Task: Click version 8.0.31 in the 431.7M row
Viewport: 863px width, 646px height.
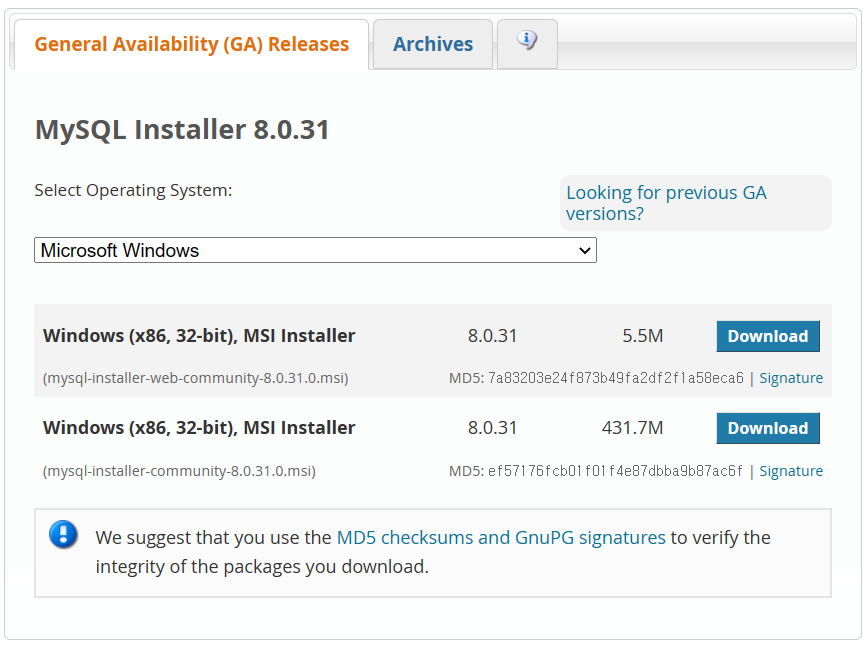Action: tap(492, 428)
